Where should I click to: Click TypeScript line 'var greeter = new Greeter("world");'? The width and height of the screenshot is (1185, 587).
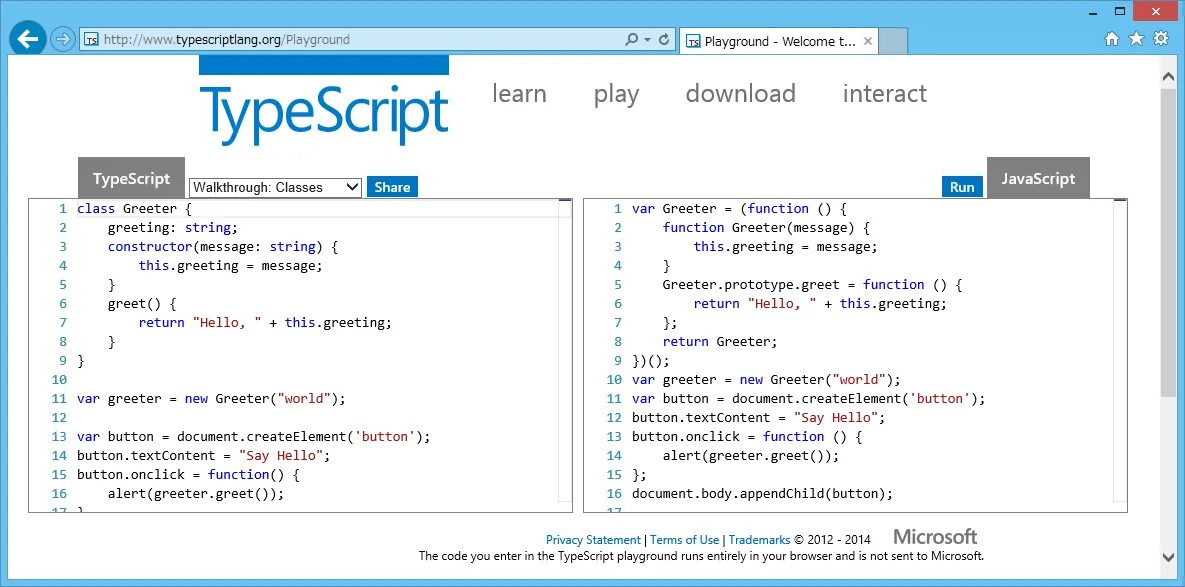point(211,399)
